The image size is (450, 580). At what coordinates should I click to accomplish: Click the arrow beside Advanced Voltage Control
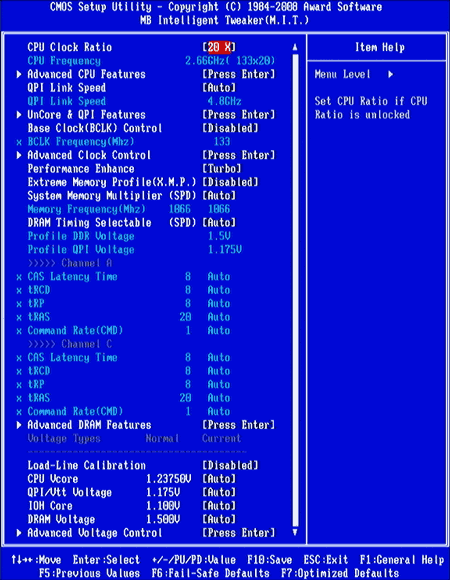click(19, 533)
